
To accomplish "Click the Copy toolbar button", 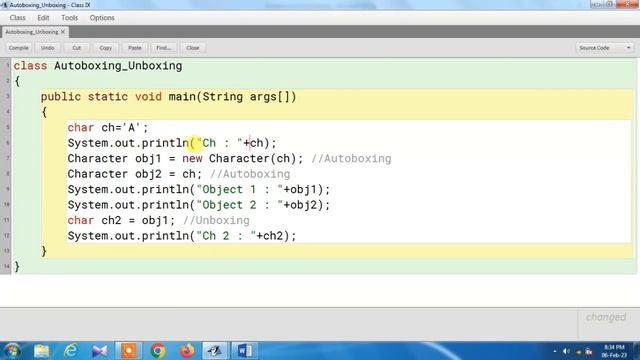I will (105, 48).
